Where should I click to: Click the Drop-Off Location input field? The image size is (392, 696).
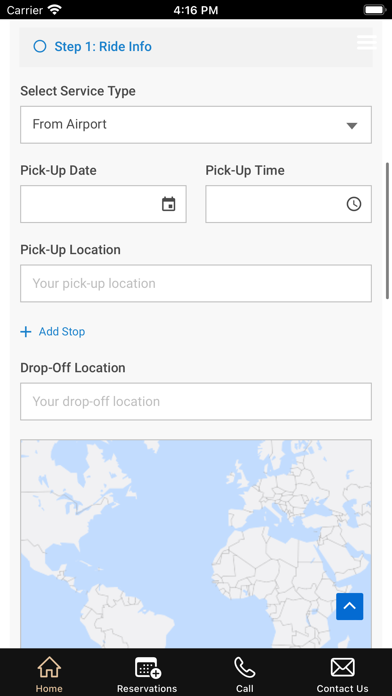(196, 402)
